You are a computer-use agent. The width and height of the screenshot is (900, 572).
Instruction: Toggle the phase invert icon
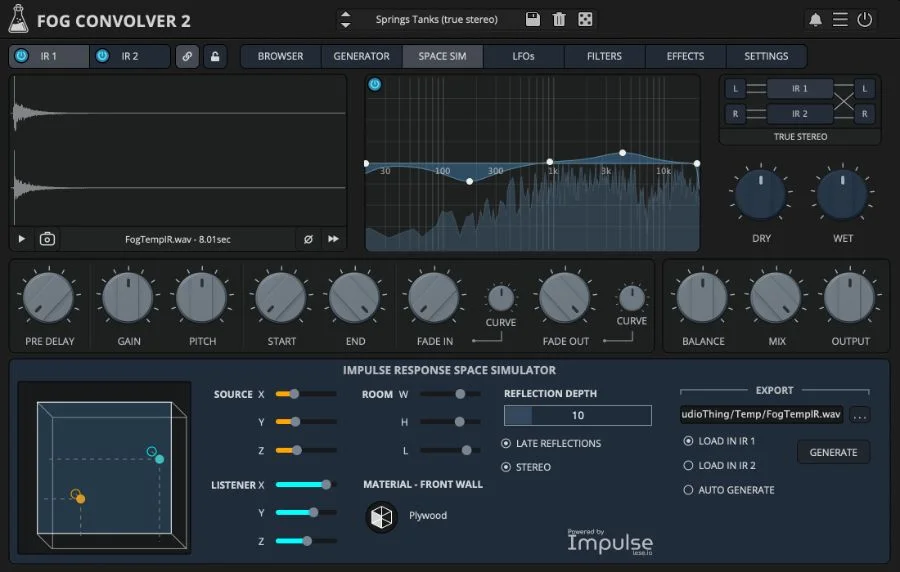pos(308,239)
